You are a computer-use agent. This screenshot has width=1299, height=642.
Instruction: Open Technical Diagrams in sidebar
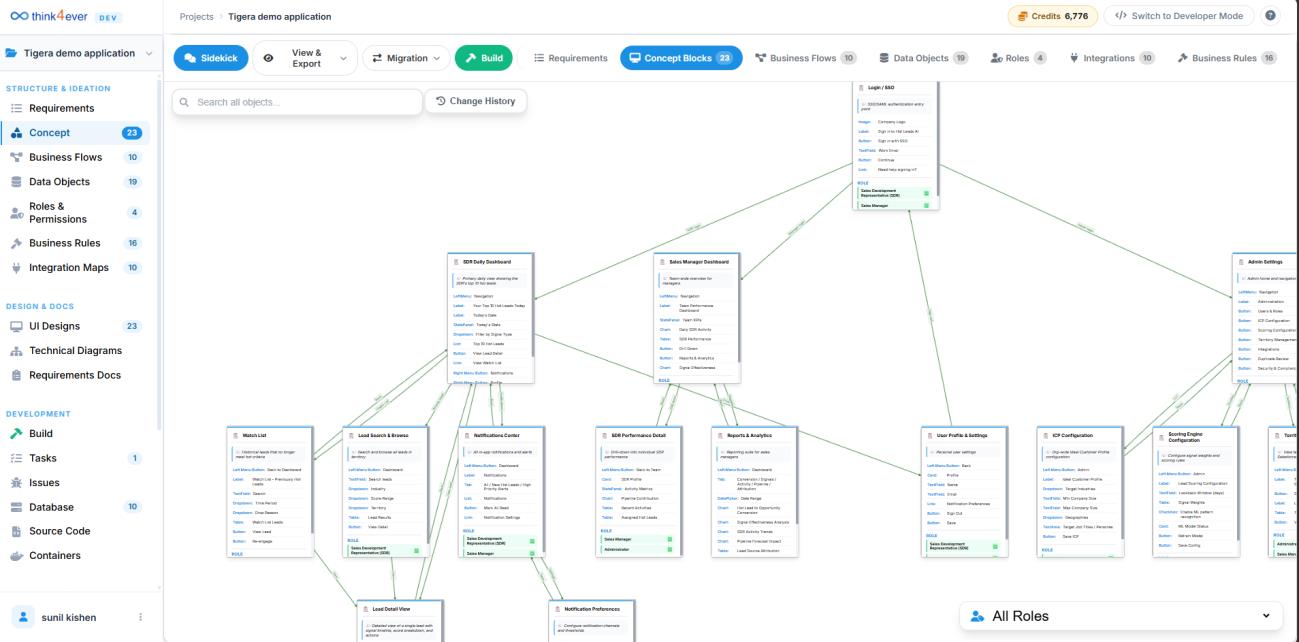77,351
